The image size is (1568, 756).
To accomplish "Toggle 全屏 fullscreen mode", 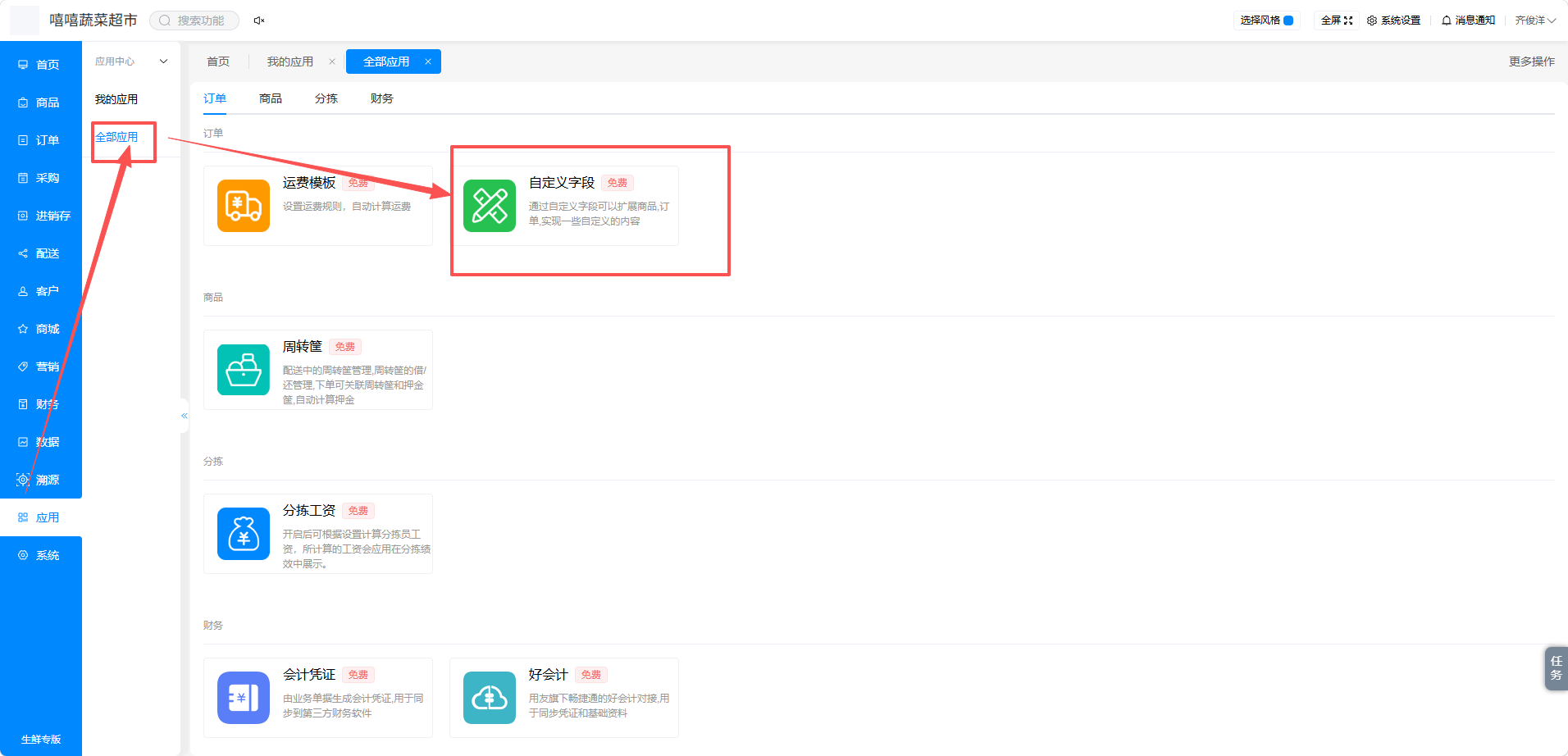I will (1337, 20).
